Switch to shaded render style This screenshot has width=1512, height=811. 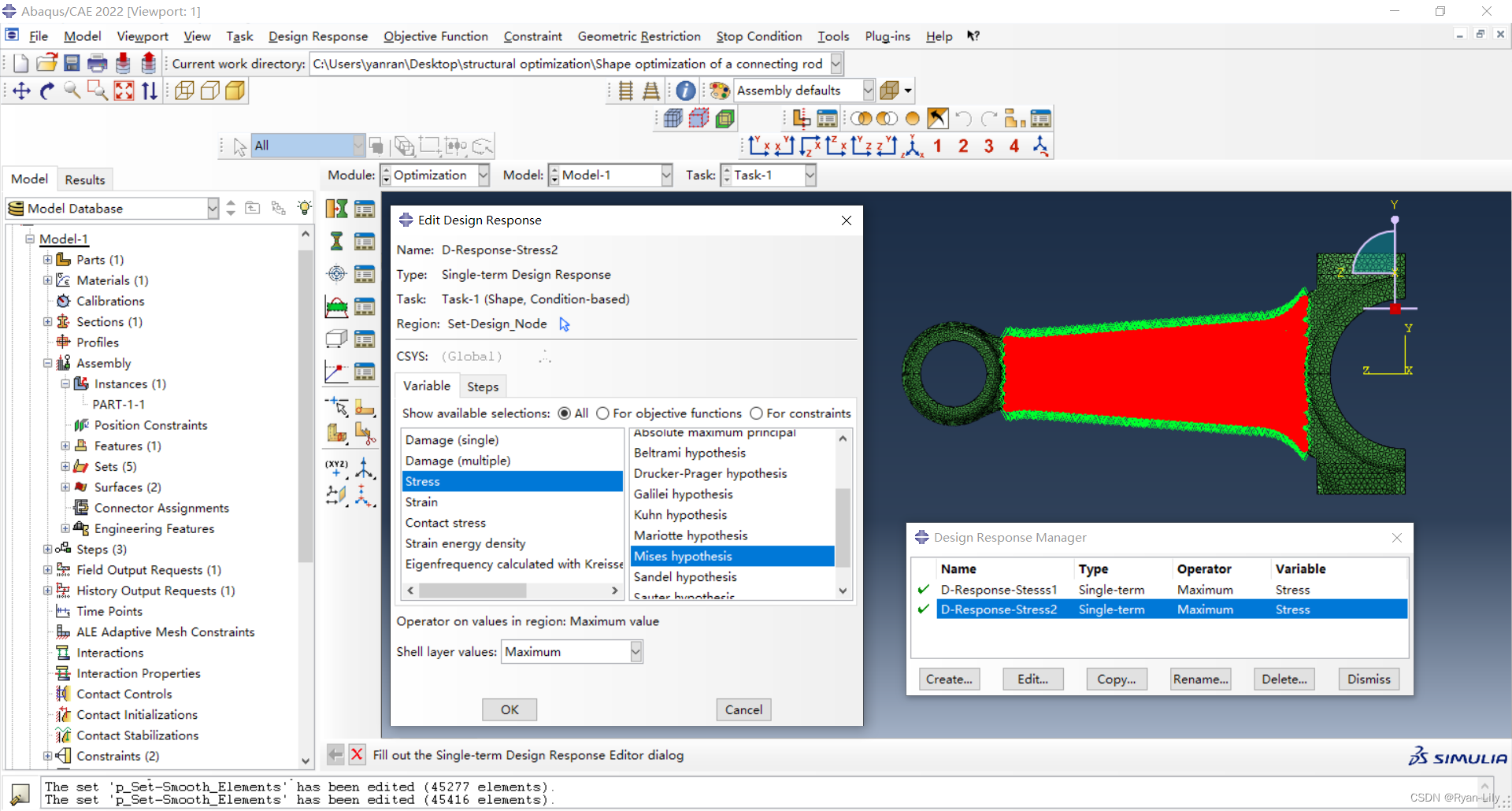pyautogui.click(x=235, y=91)
